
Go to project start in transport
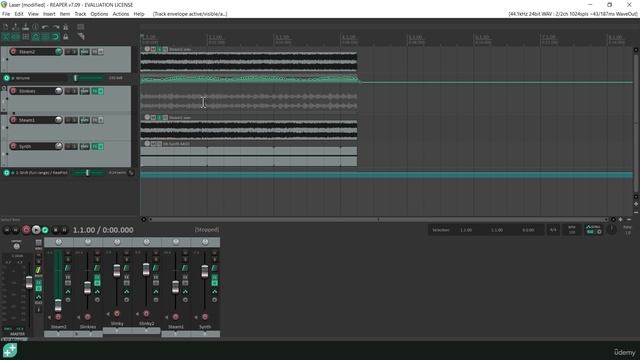(x=7, y=230)
